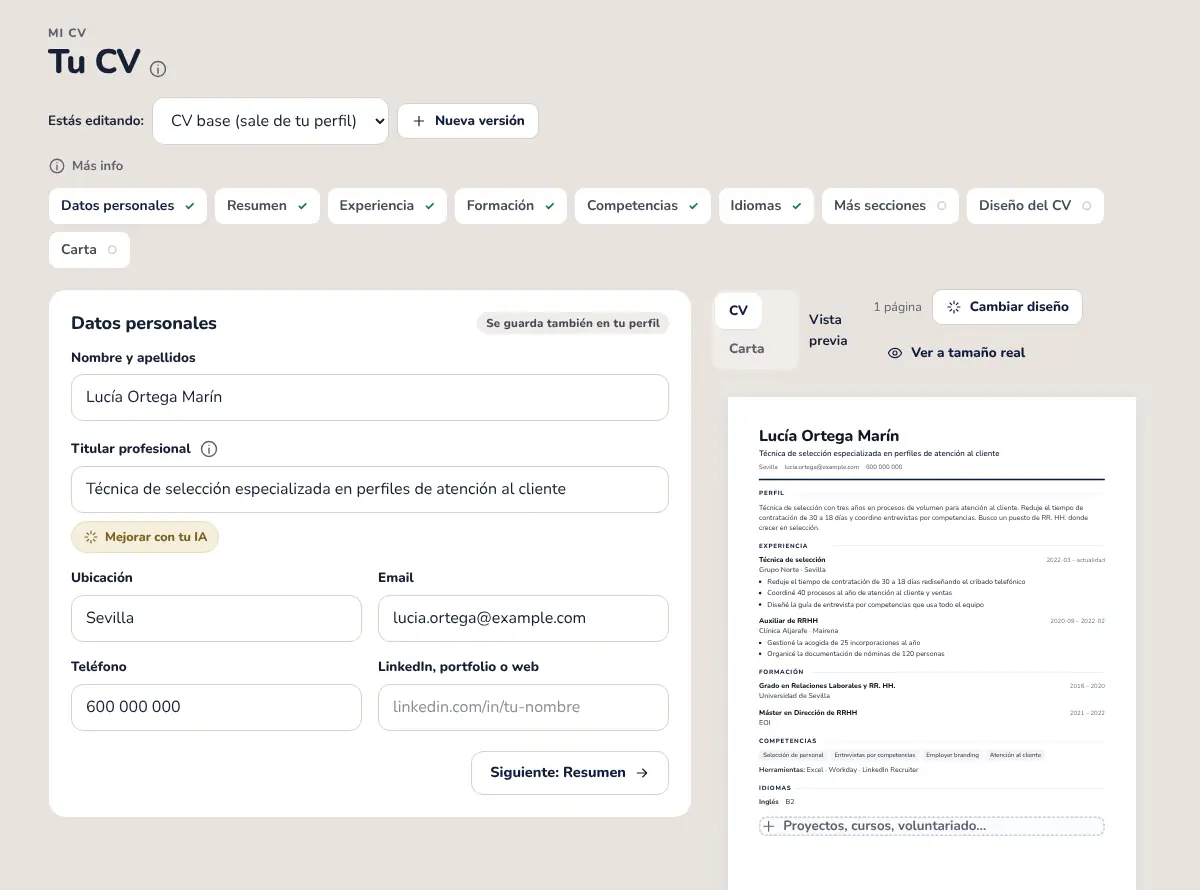Click the name Lucía Ortega Marín in CV preview
The height and width of the screenshot is (890, 1200).
pyautogui.click(x=829, y=435)
